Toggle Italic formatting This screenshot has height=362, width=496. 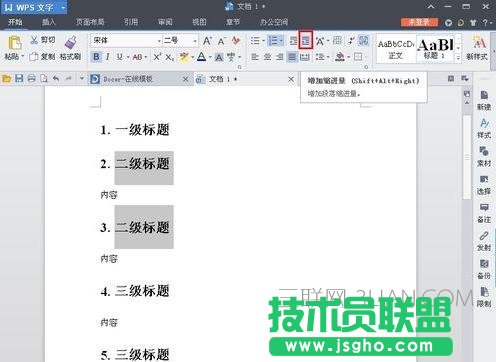coord(108,57)
